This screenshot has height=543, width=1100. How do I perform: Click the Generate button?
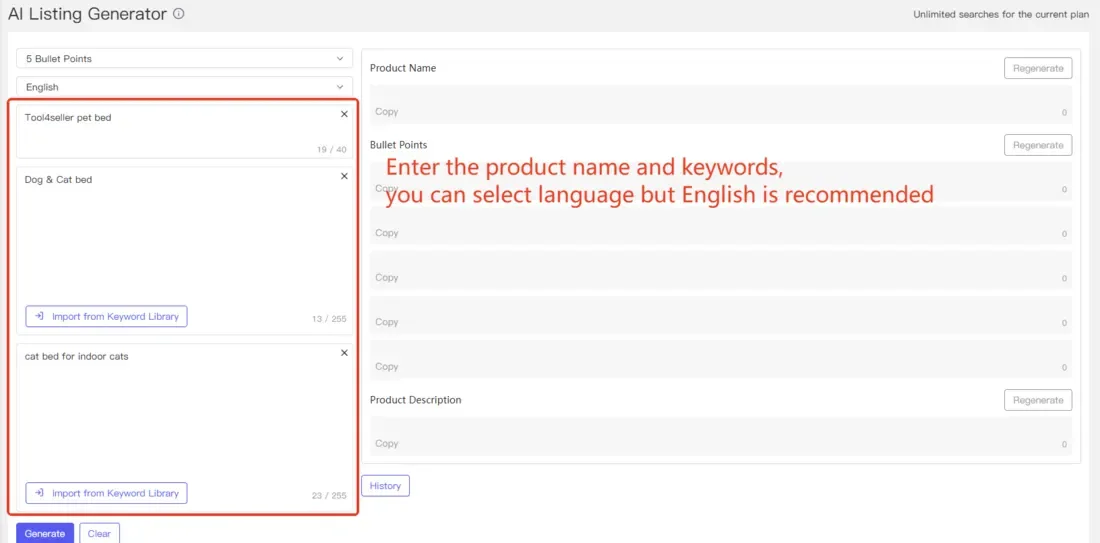click(x=45, y=533)
